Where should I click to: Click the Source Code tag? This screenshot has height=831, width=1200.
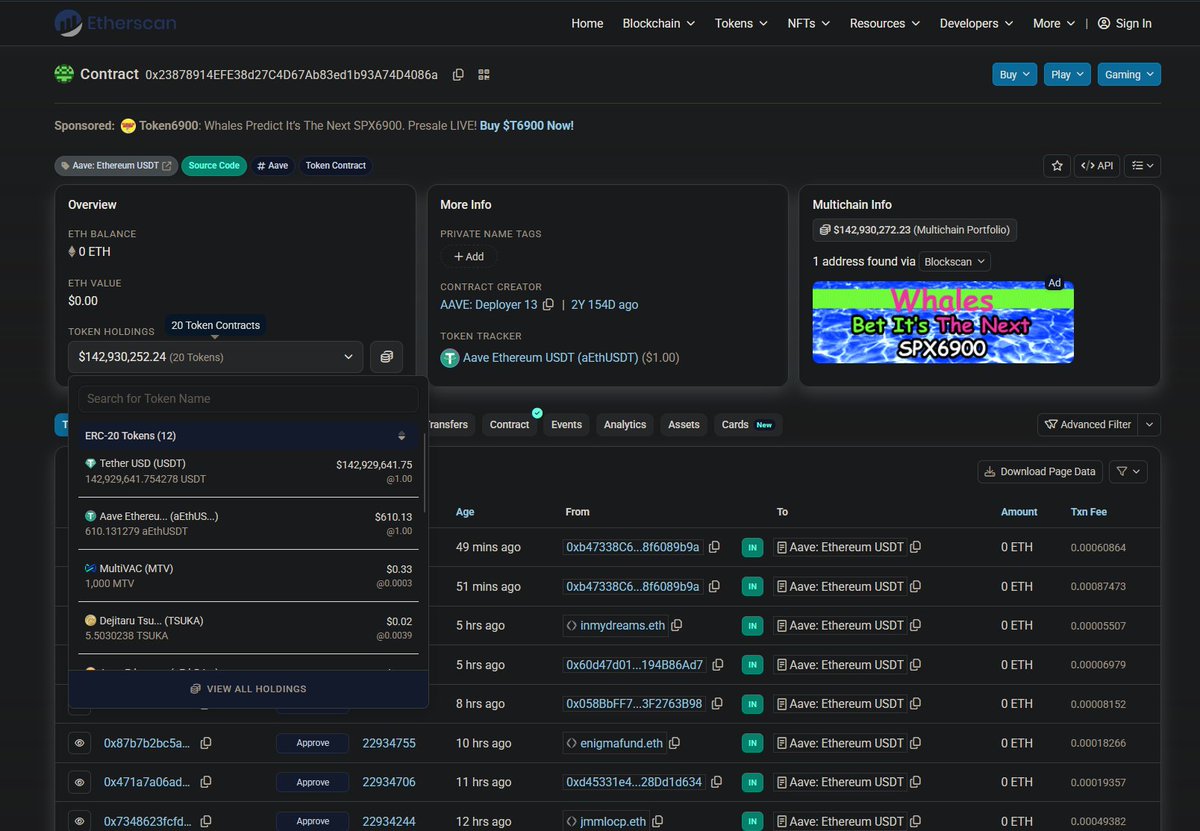pos(215,166)
